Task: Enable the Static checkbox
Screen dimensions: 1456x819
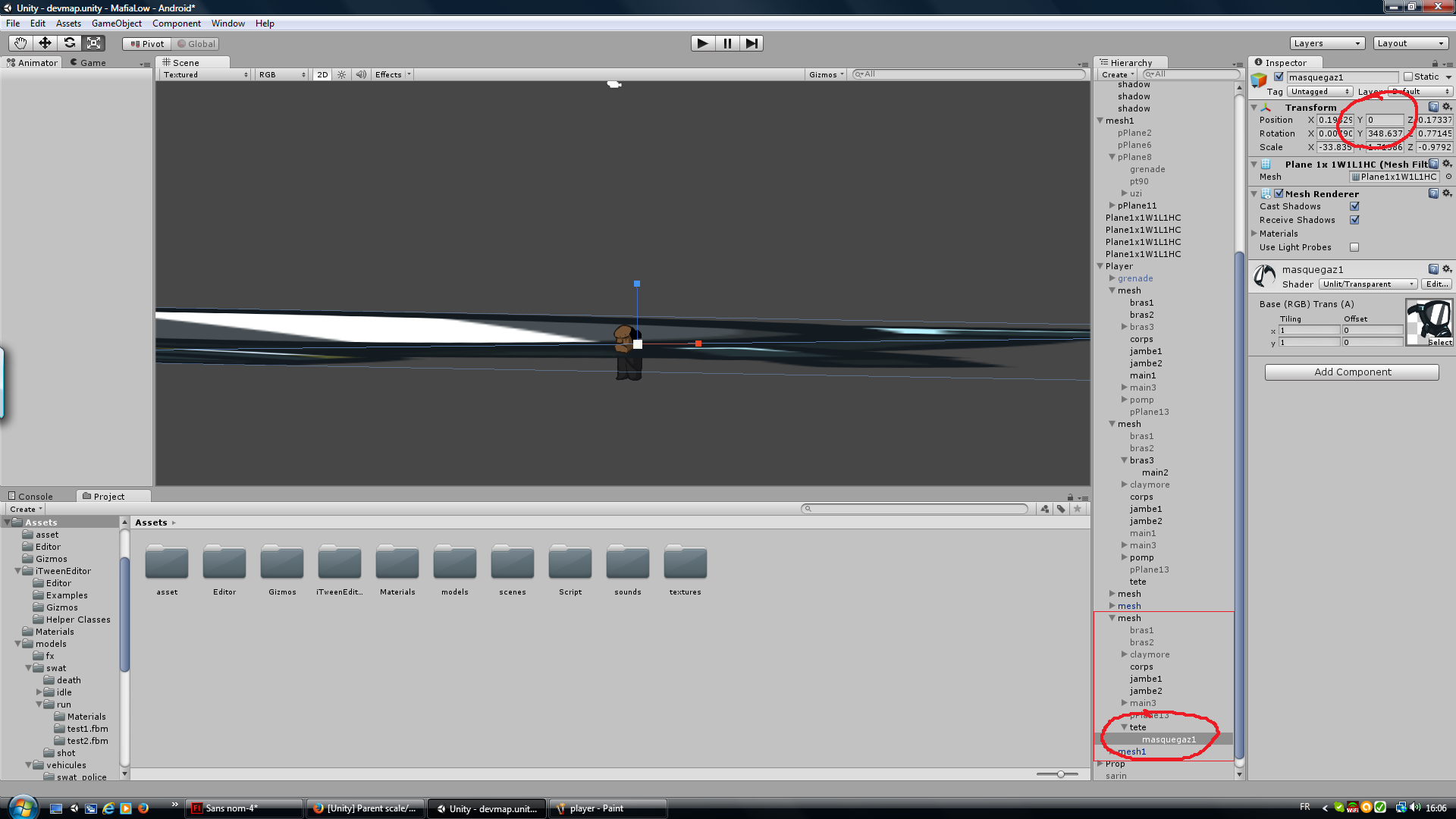Action: (1408, 77)
